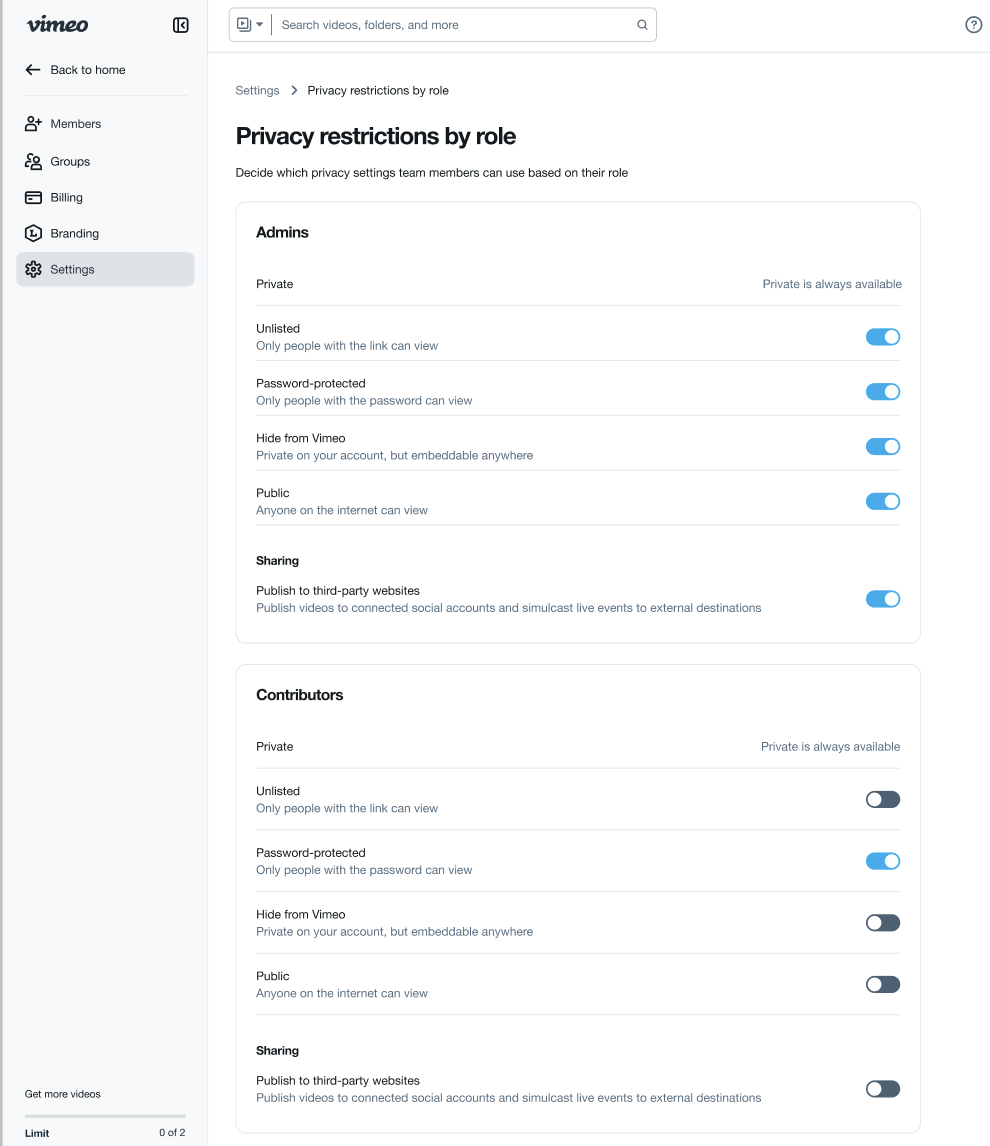This screenshot has width=990, height=1146.
Task: Turn off Password-protected for Contributors
Action: point(883,861)
